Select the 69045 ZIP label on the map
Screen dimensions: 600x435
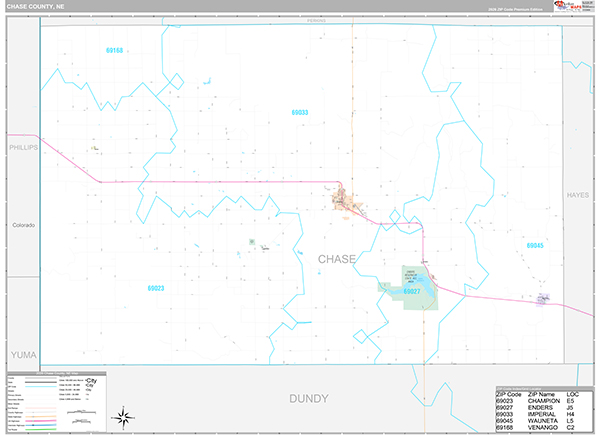pyautogui.click(x=535, y=246)
